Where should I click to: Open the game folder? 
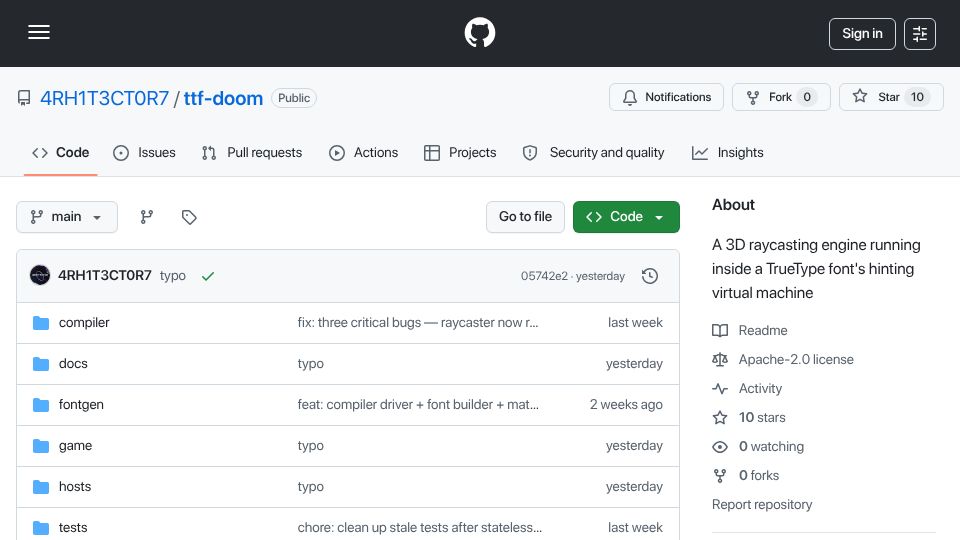coord(75,446)
